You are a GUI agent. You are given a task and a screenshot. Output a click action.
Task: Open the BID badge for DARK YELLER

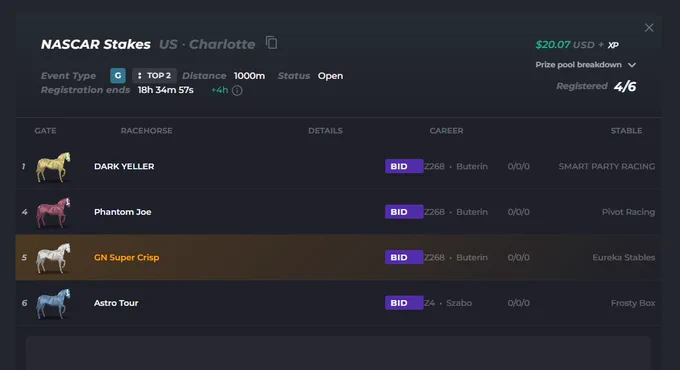pyautogui.click(x=404, y=166)
